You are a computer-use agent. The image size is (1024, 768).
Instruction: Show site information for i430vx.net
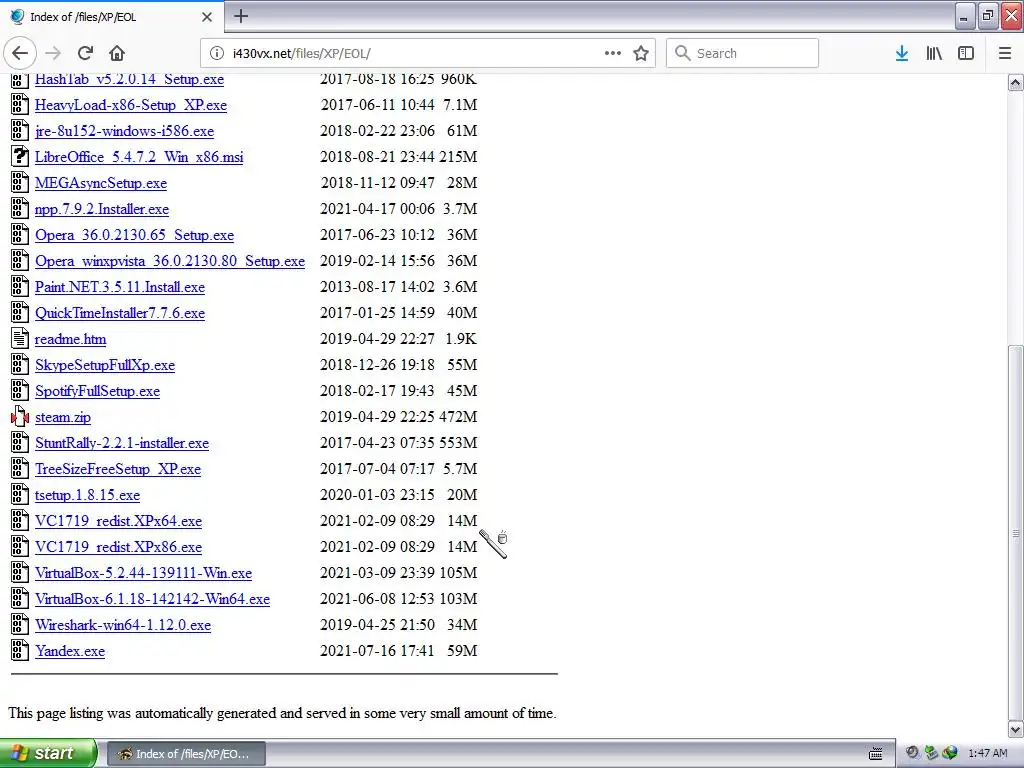217,53
